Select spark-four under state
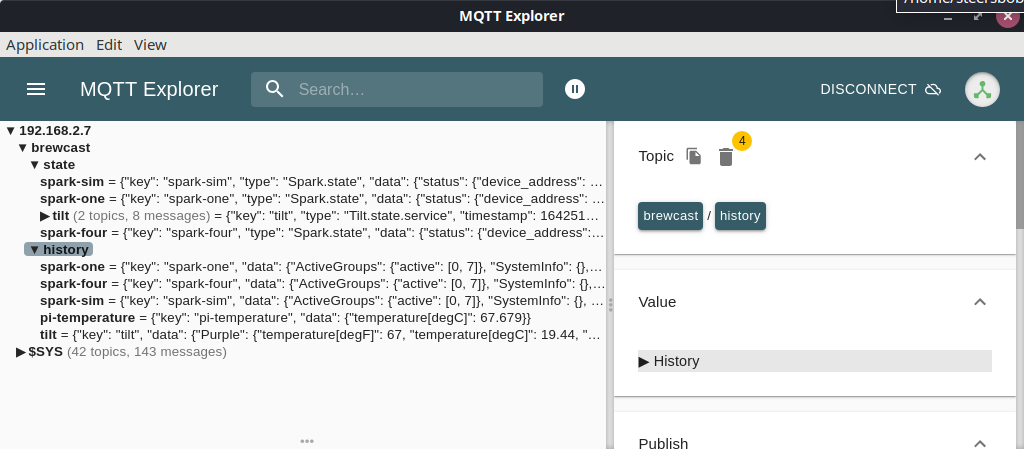Image resolution: width=1024 pixels, height=449 pixels. (x=322, y=232)
